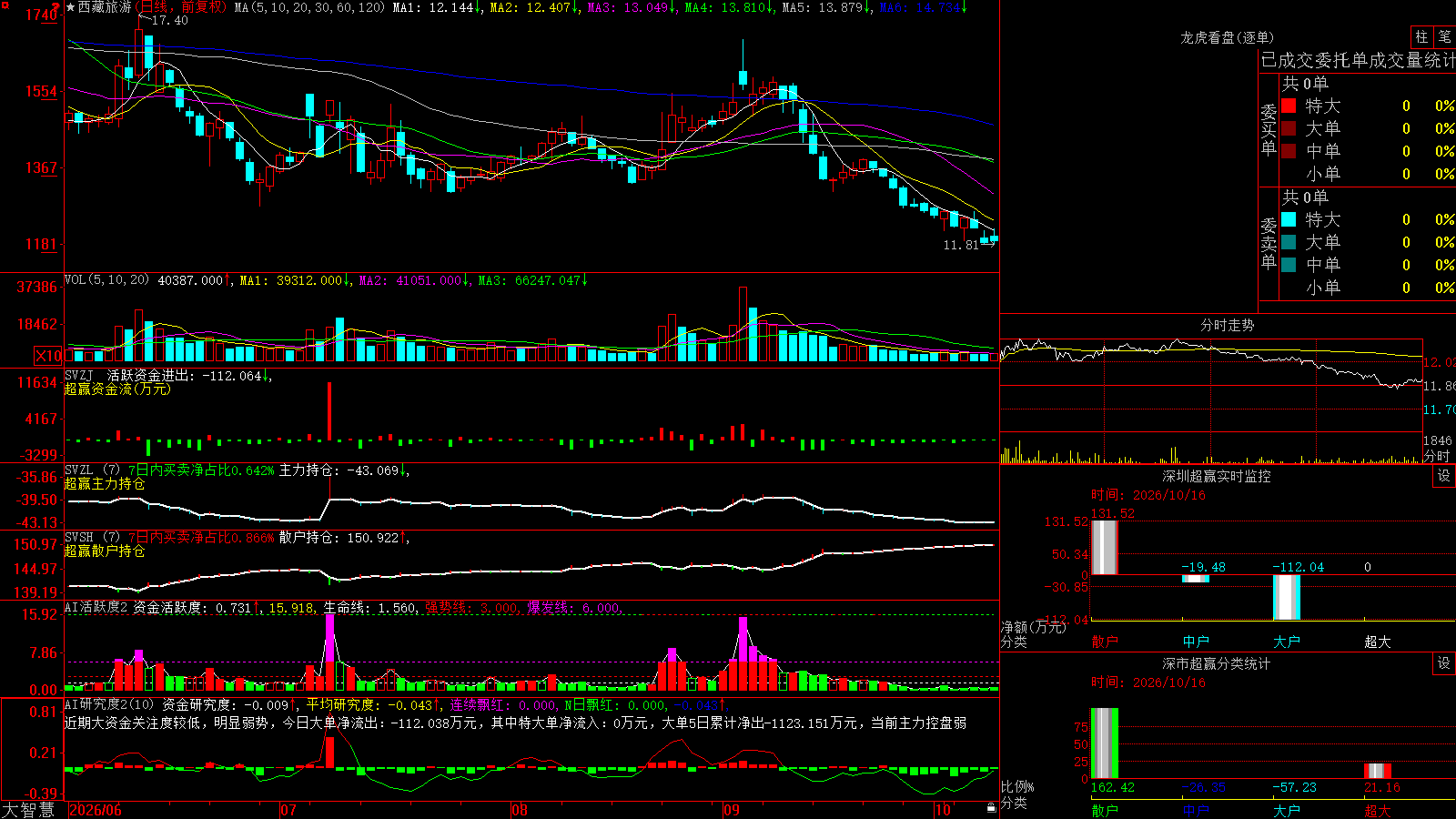This screenshot has width=1456, height=819.
Task: Click the 超大 bar above 21.16 in 分类统计
Action: click(1378, 771)
